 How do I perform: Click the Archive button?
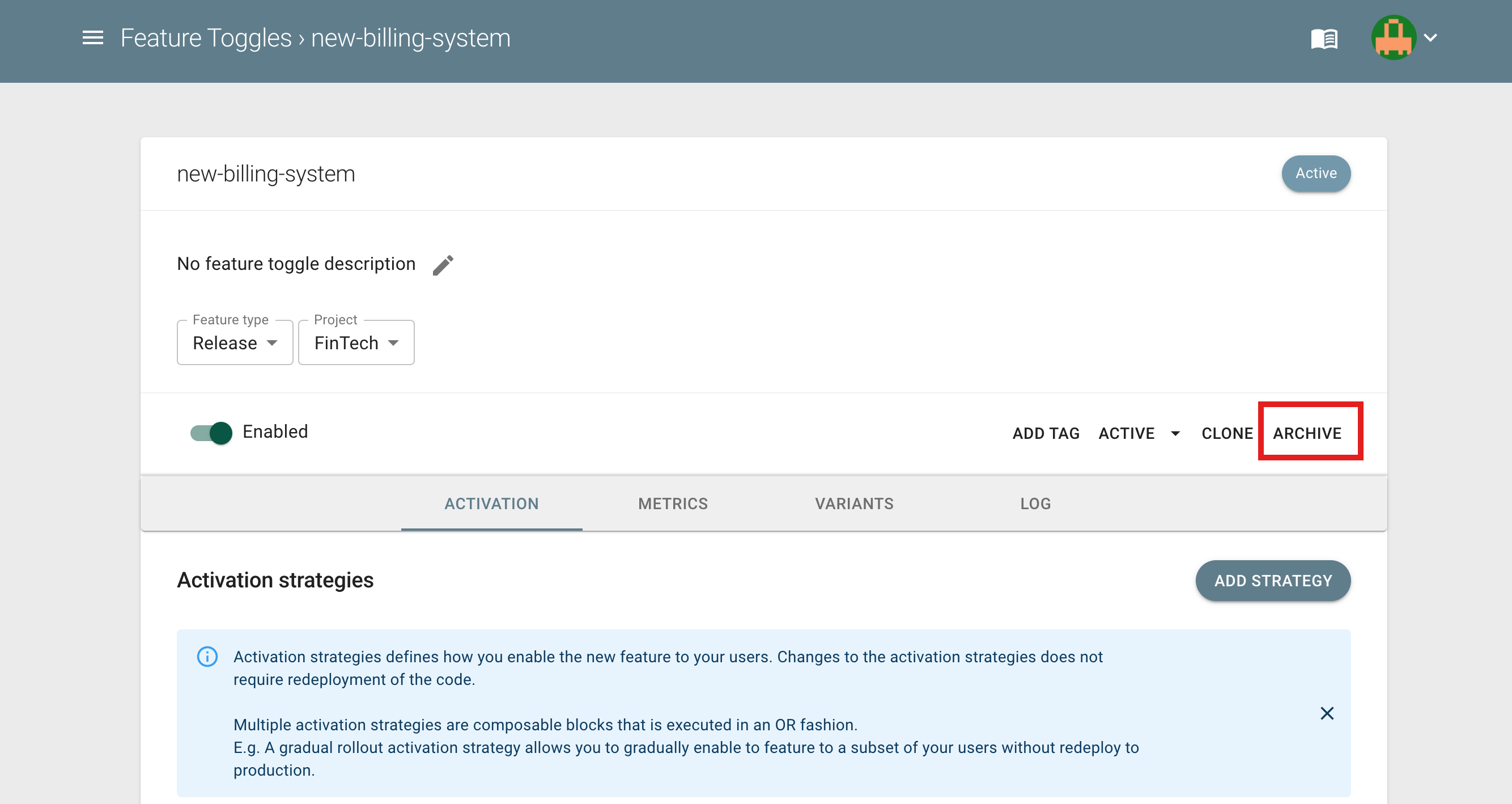coord(1307,433)
